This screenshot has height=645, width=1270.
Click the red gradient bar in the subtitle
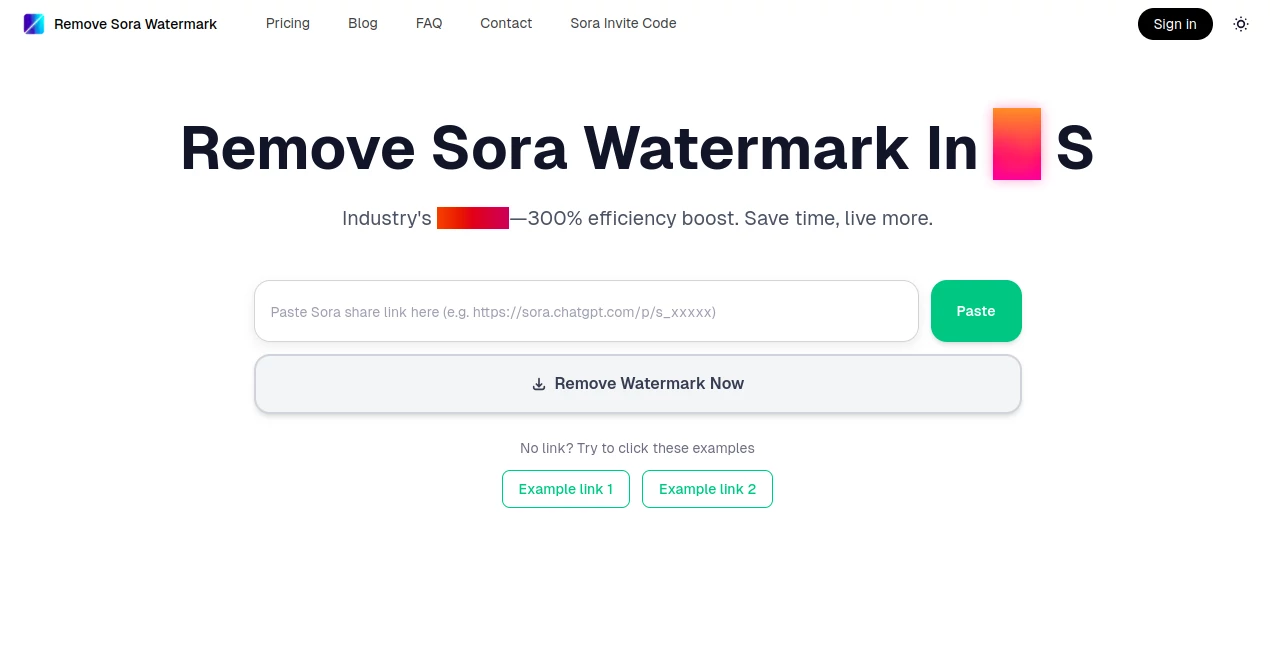coord(472,218)
